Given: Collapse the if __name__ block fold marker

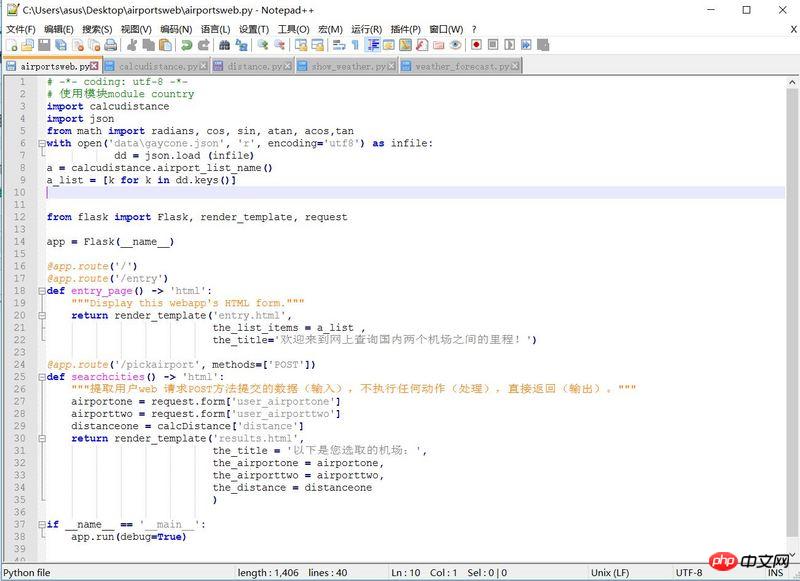Looking at the screenshot, I should click(42, 524).
